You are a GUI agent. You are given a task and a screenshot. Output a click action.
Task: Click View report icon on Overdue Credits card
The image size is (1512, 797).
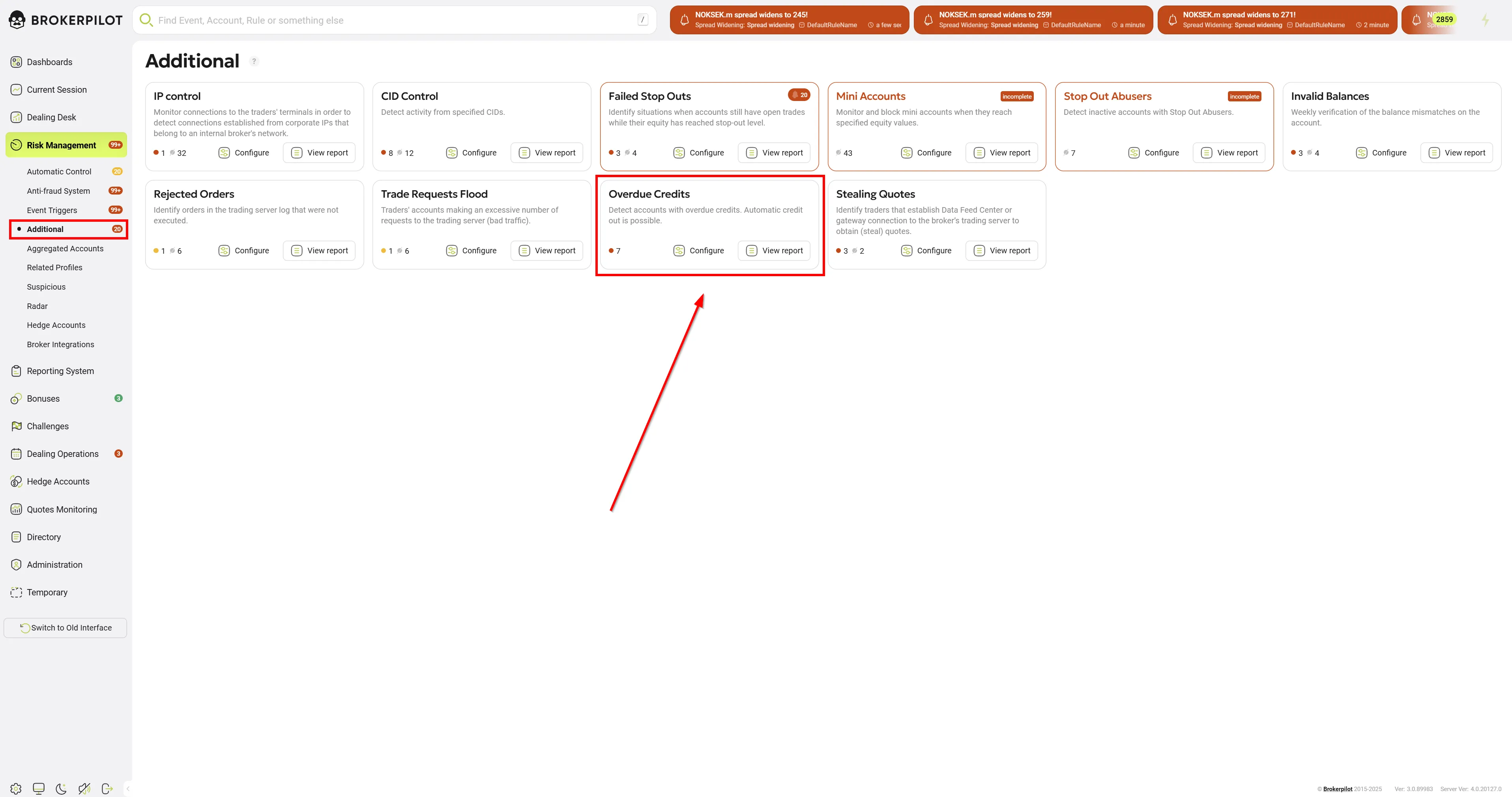point(752,251)
